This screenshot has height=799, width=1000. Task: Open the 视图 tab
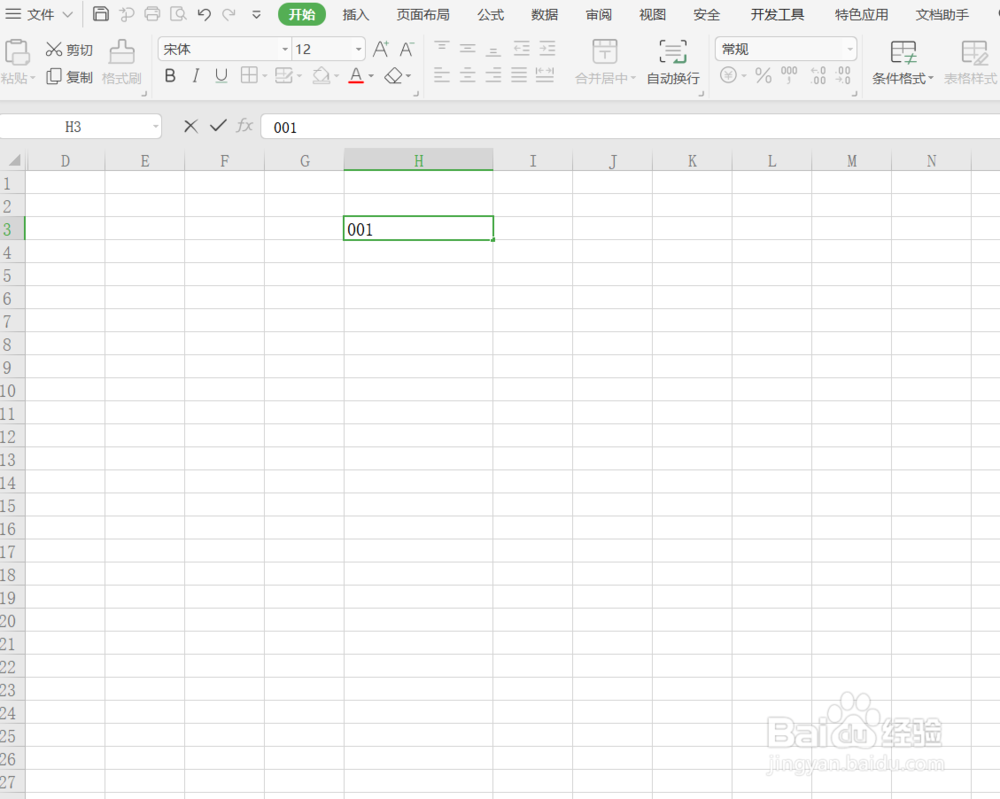pyautogui.click(x=652, y=14)
